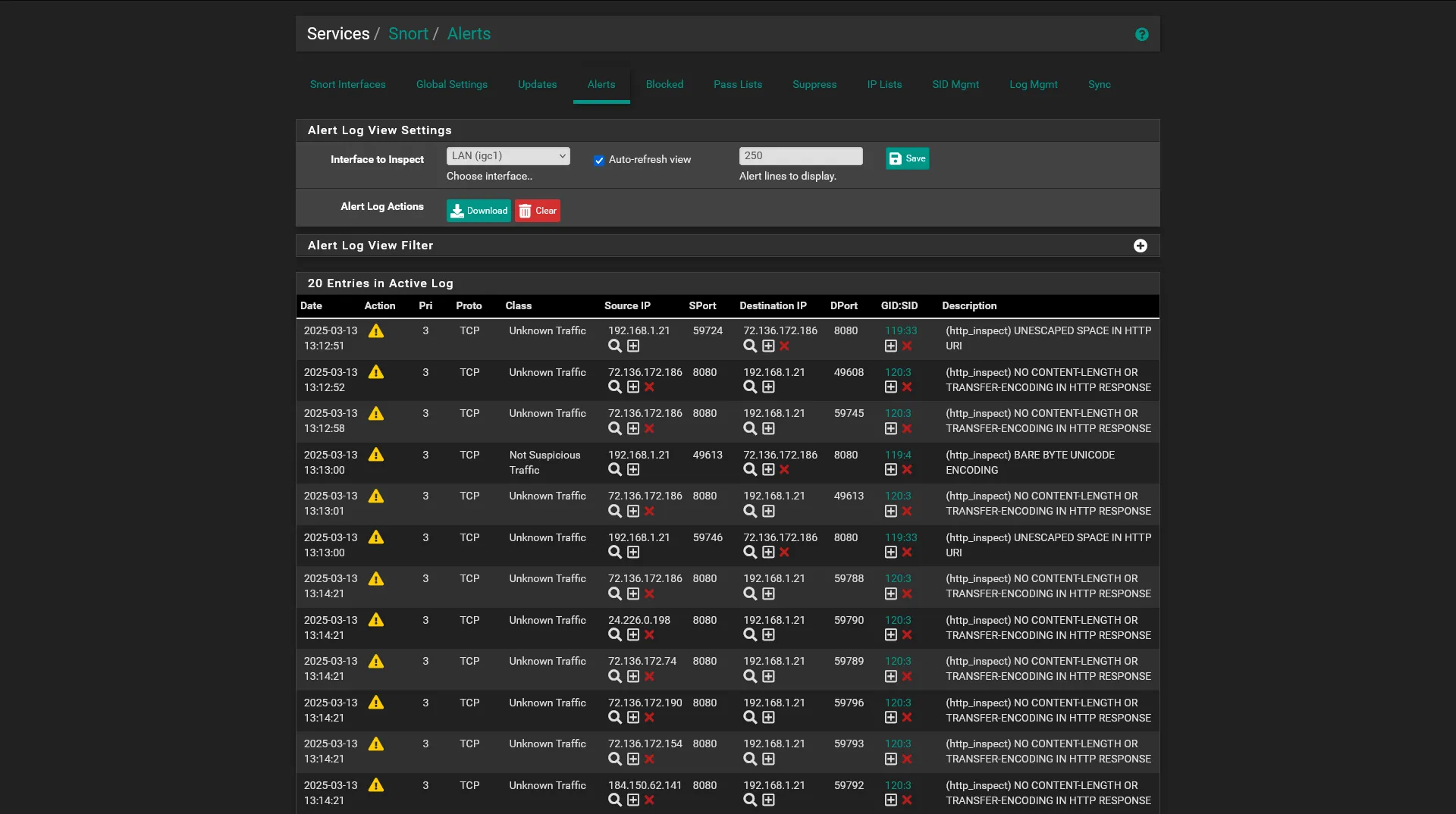Lookup source IP 72.136.172.154
This screenshot has width=1456, height=814.
pos(615,759)
